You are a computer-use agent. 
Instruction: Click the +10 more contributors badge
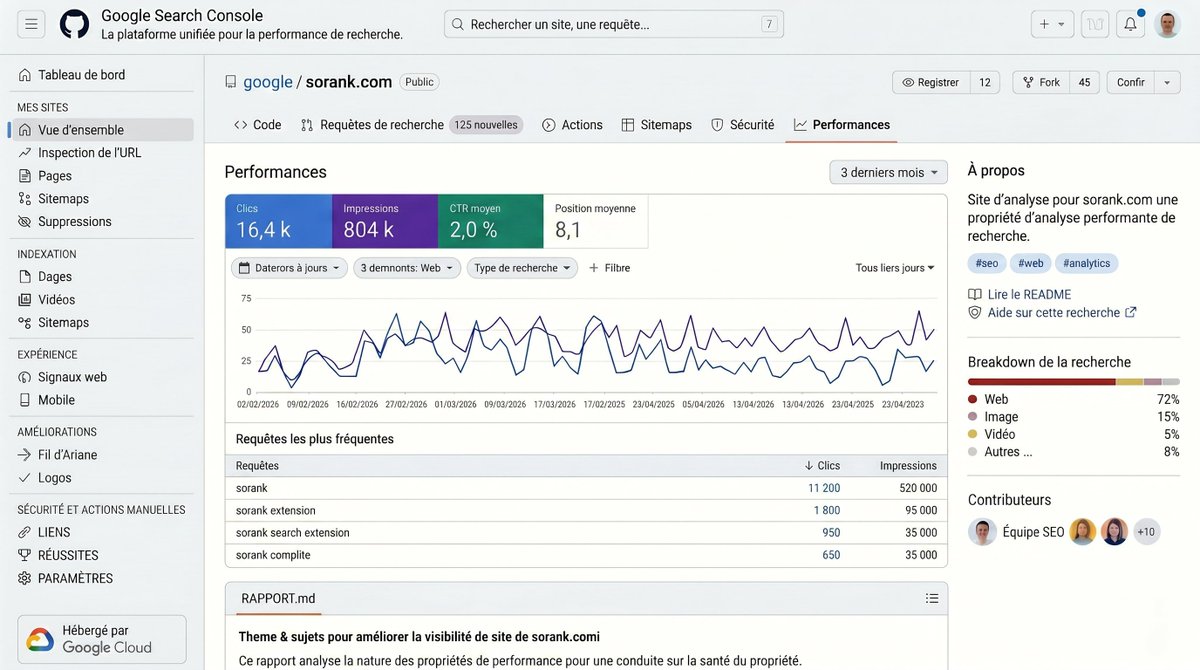[1146, 532]
